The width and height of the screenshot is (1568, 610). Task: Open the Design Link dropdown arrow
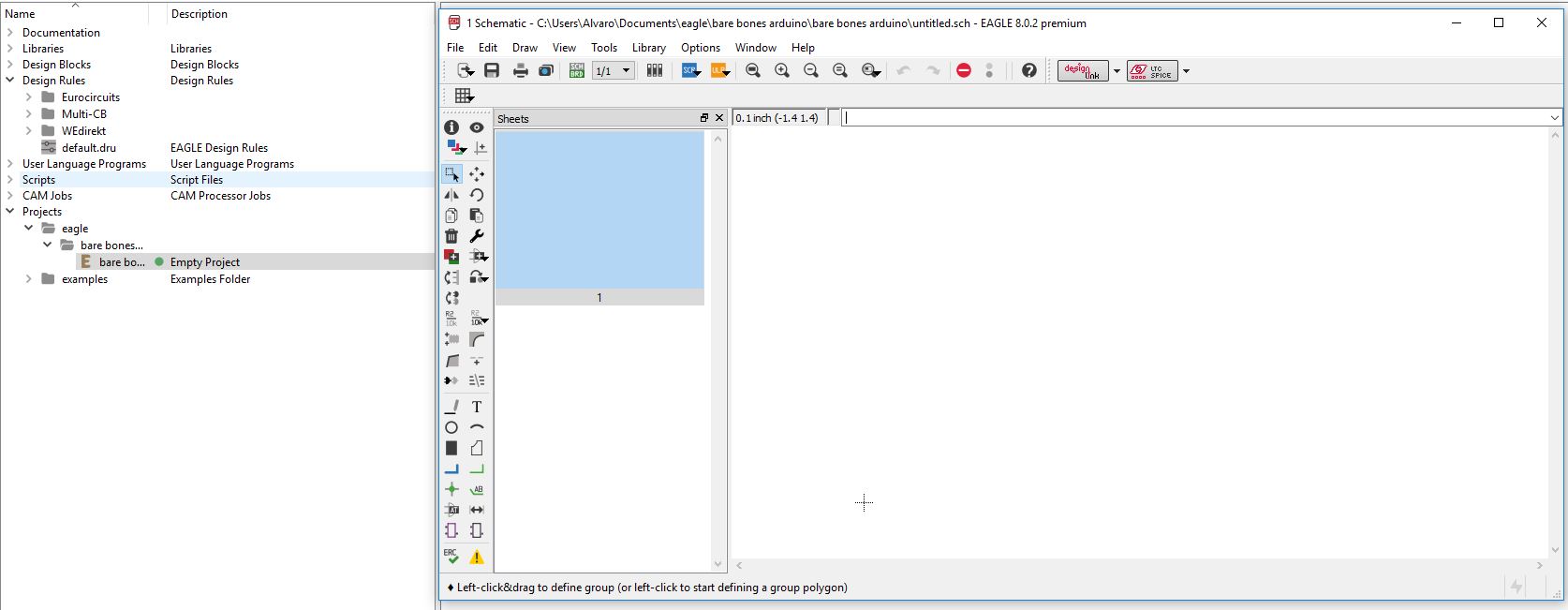[x=1117, y=71]
